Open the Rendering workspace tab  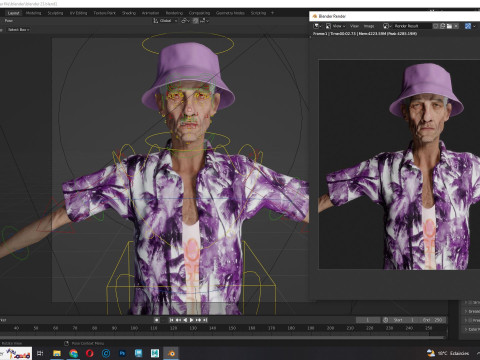point(174,13)
